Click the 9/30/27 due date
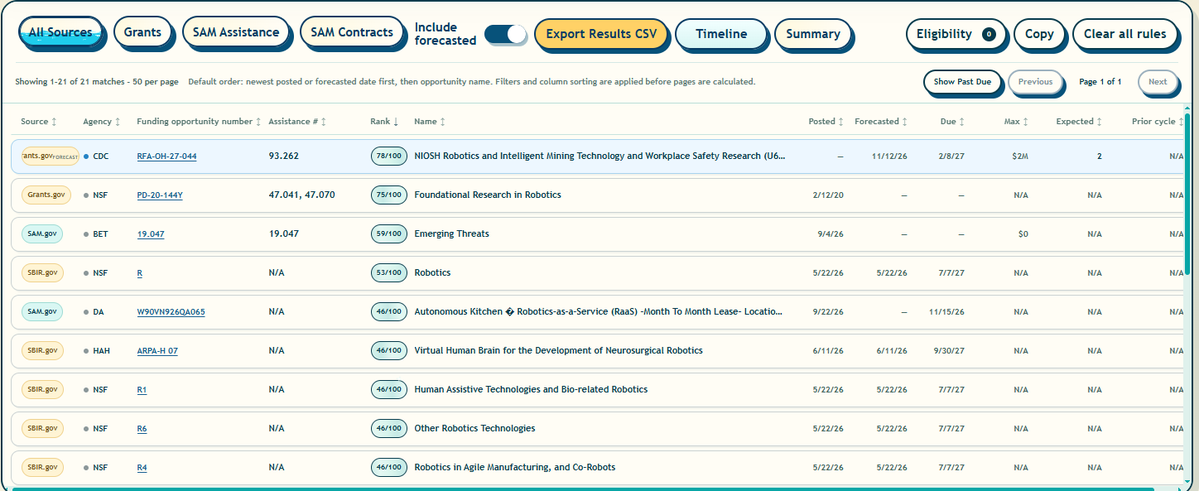Screen dimensions: 1199x491 click(949, 351)
